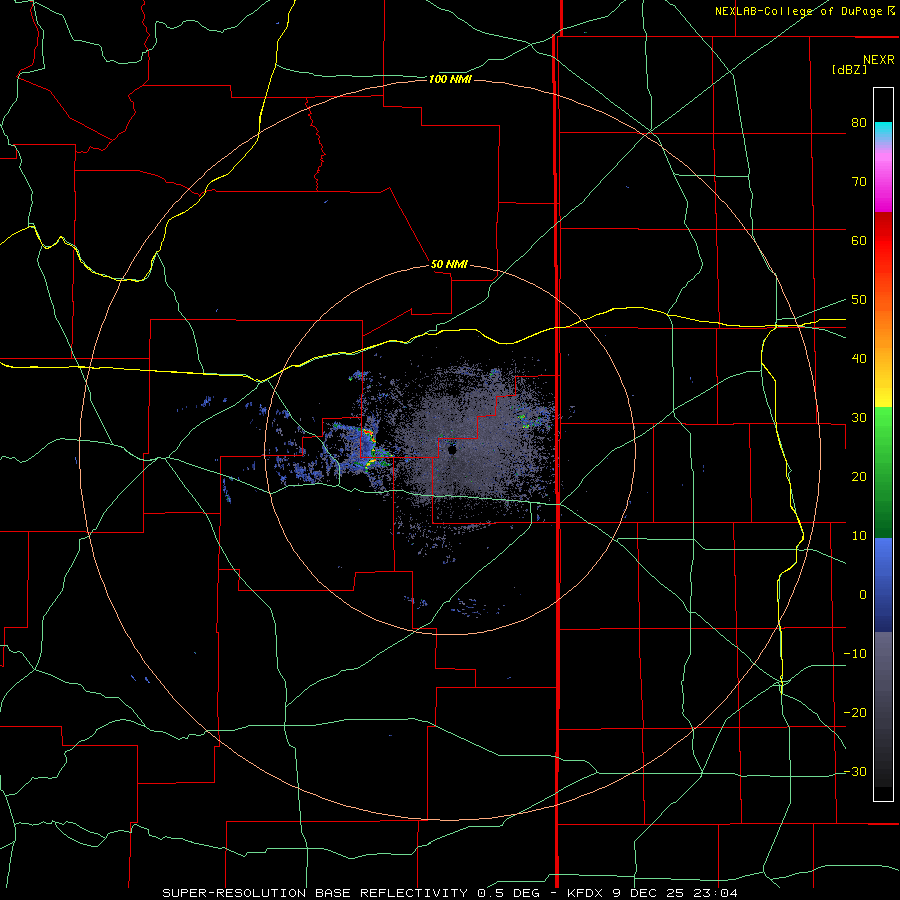Click the orange band of the color scale

pos(883,327)
